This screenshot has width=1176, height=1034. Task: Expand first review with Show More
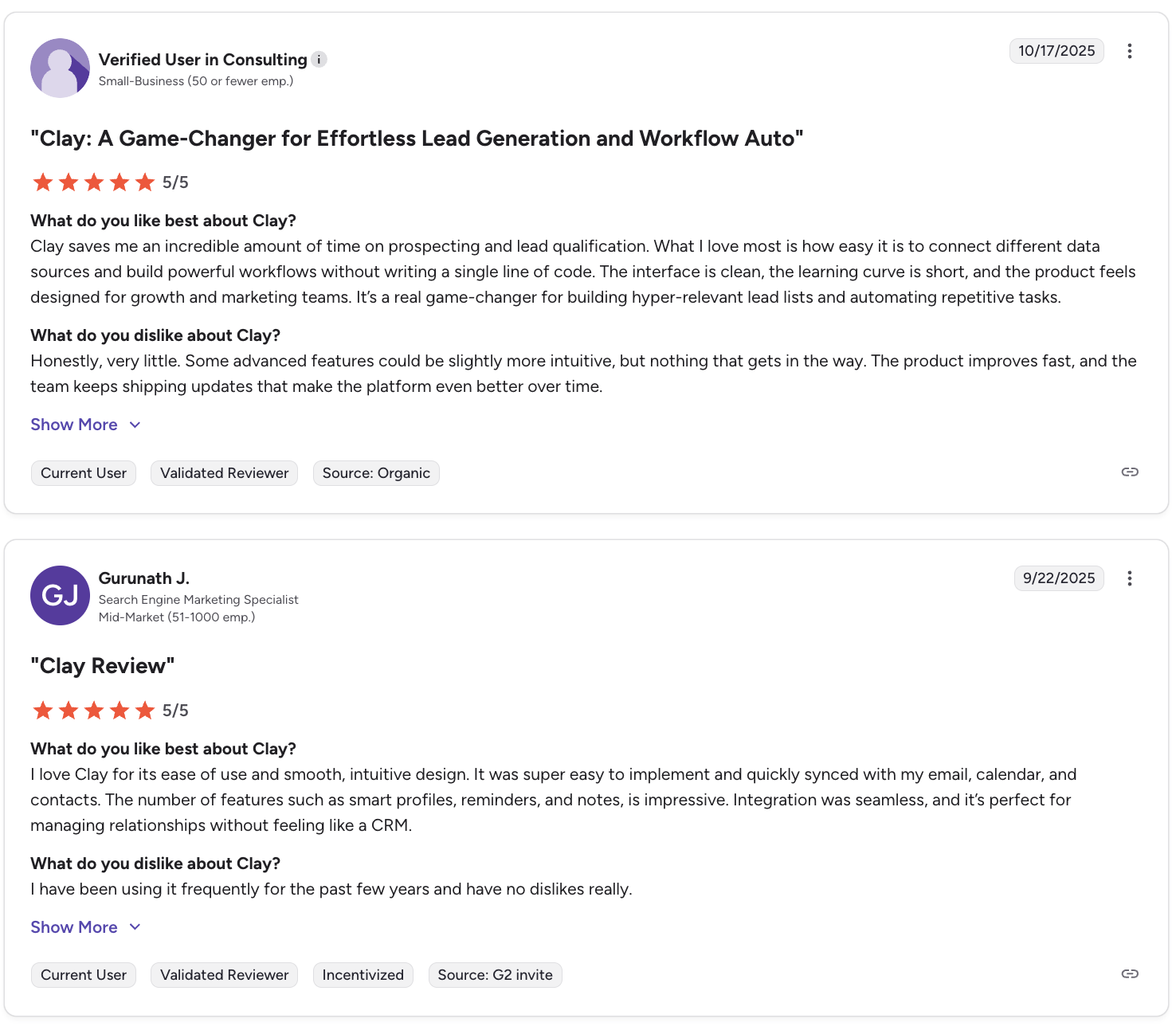pyautogui.click(x=74, y=425)
